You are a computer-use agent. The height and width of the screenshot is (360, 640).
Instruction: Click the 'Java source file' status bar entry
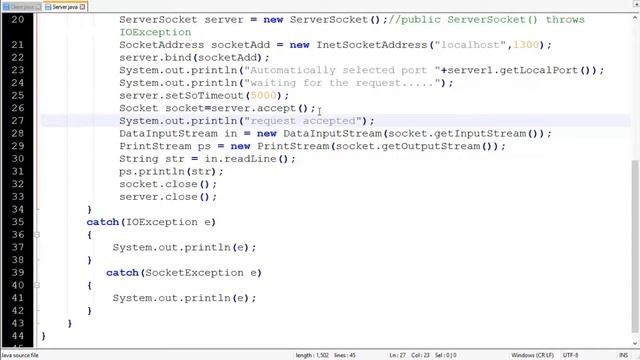click(20, 356)
